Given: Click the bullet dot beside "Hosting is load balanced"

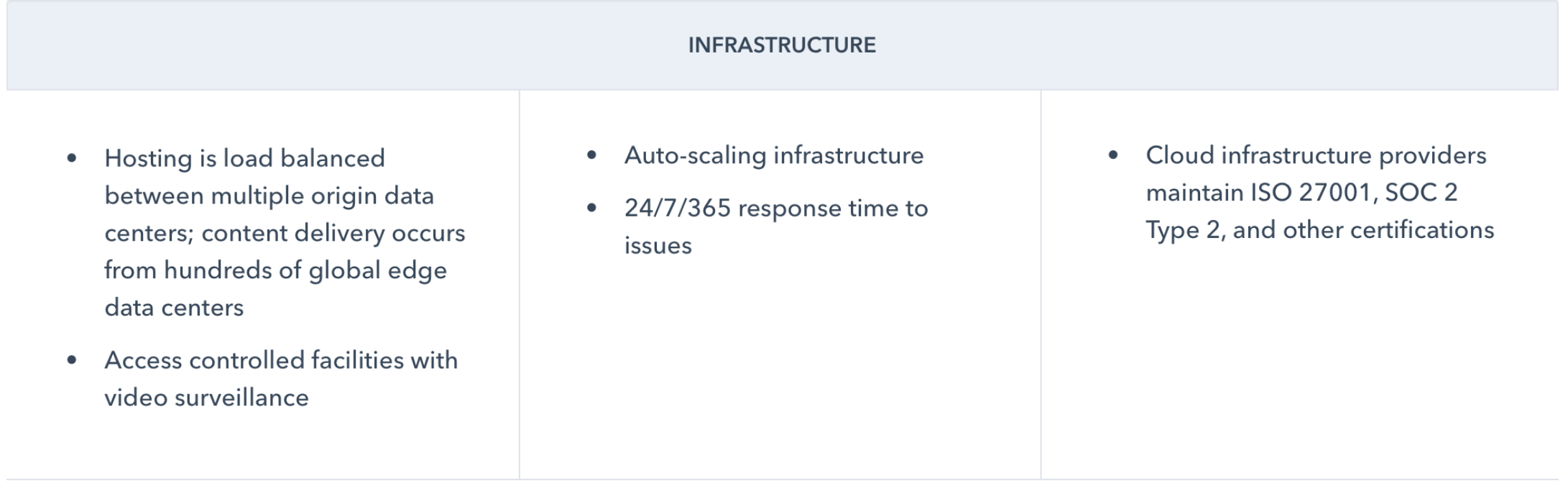Looking at the screenshot, I should click(x=72, y=158).
